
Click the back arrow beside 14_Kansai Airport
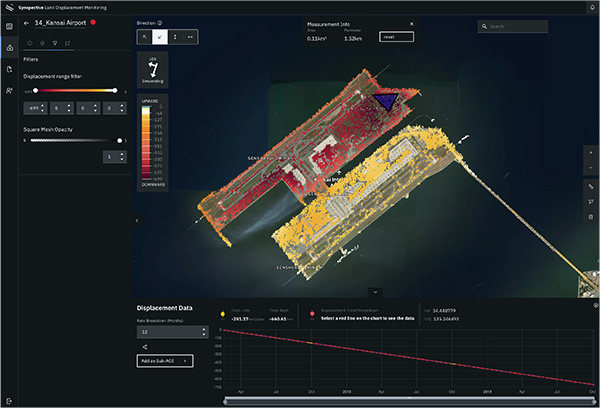click(27, 21)
